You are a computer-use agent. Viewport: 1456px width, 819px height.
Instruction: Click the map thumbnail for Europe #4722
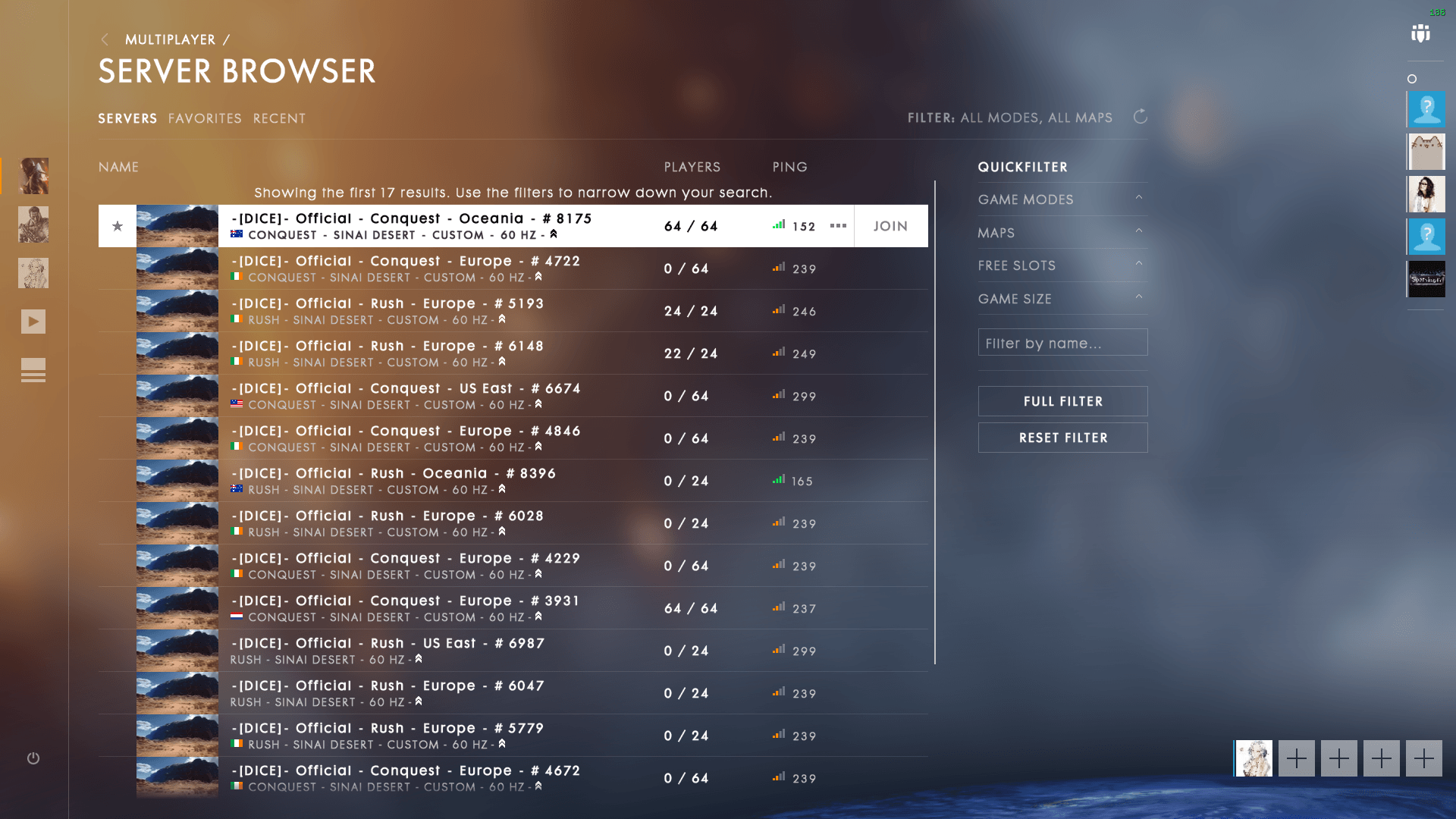click(177, 268)
